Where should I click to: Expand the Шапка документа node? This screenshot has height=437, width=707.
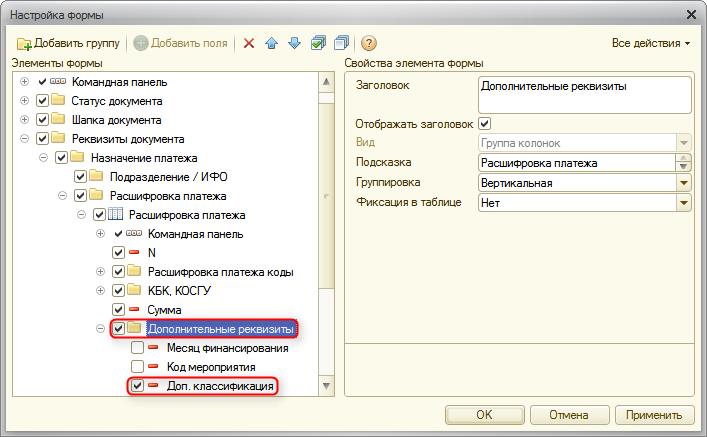point(24,120)
